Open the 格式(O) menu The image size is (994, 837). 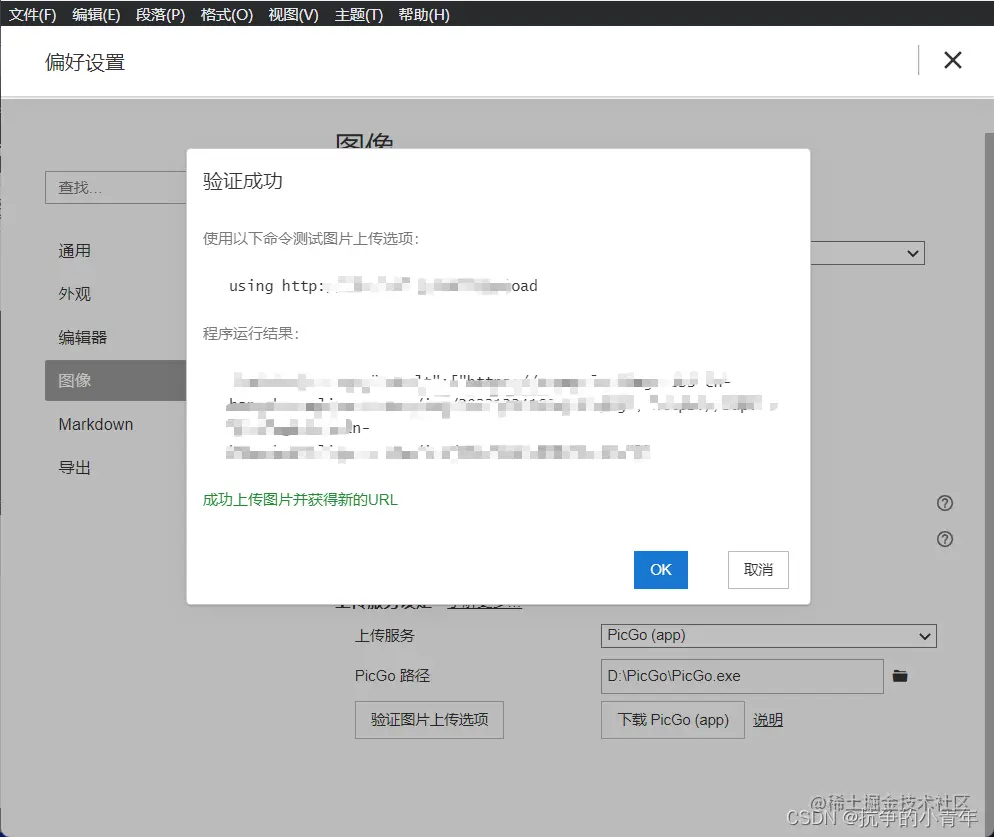(226, 14)
